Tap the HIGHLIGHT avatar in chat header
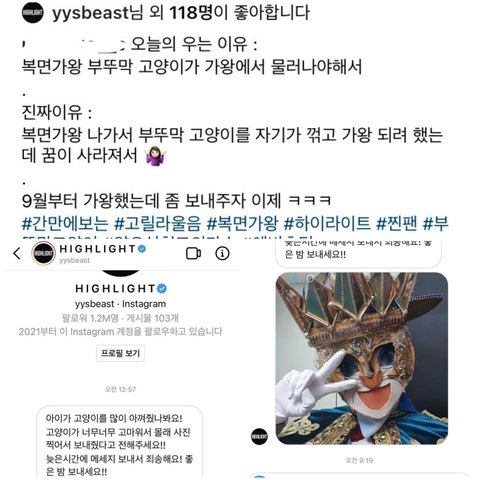Image resolution: width=480 pixels, height=480 pixels. 44,253
